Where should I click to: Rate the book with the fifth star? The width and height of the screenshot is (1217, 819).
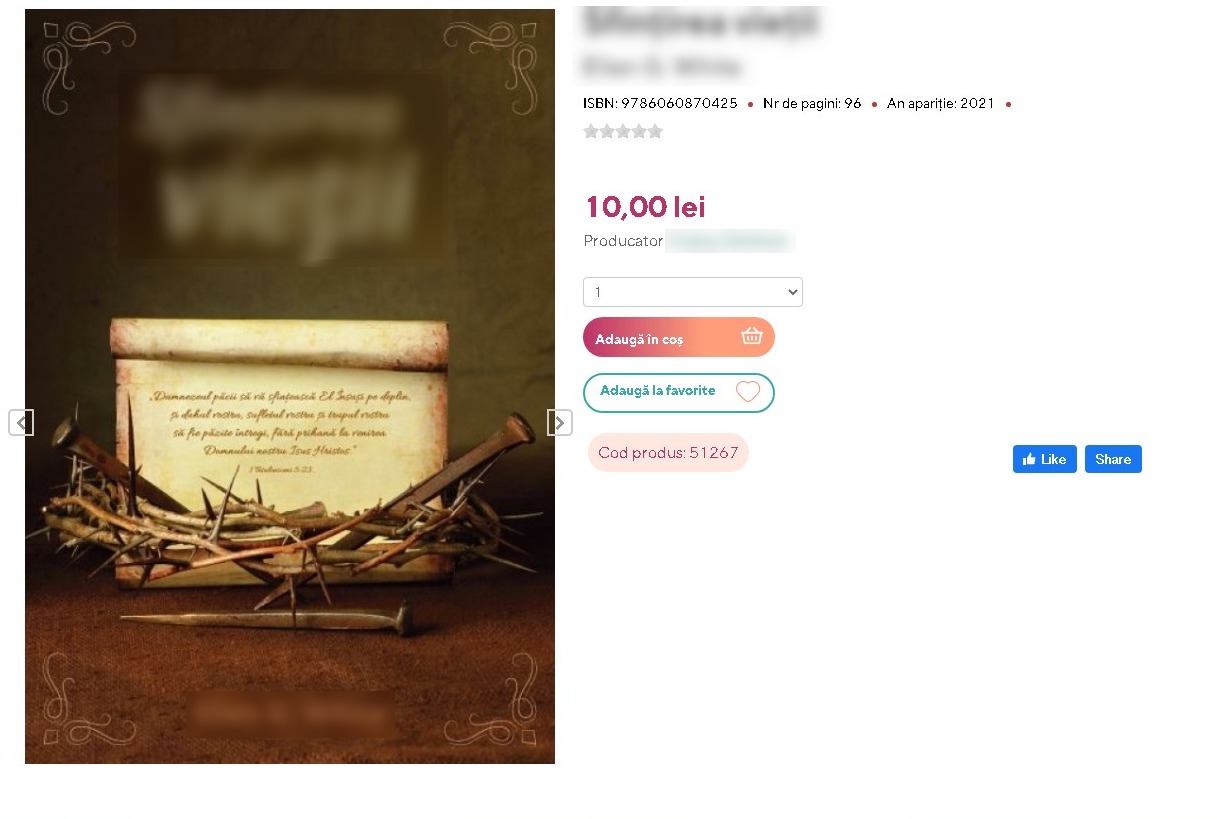click(x=655, y=131)
